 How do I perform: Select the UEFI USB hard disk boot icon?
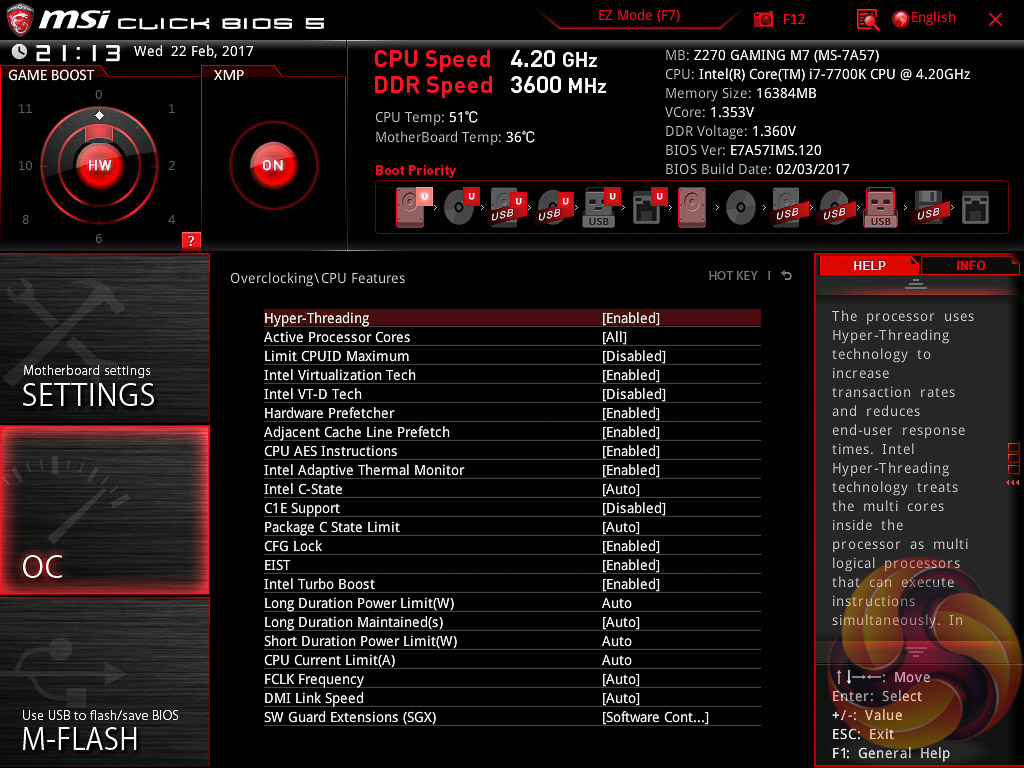(507, 208)
